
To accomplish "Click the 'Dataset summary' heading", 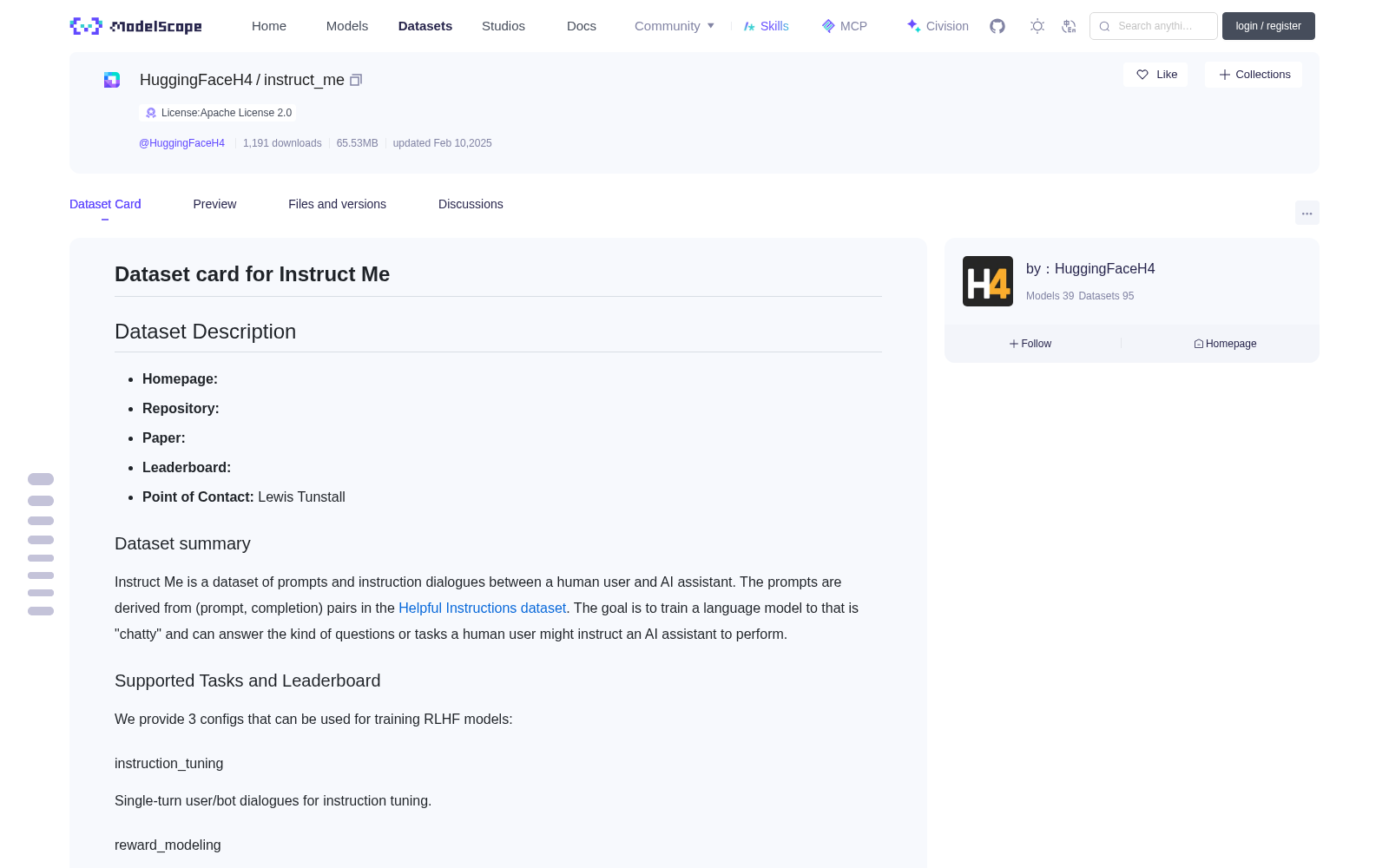I will pos(182,543).
